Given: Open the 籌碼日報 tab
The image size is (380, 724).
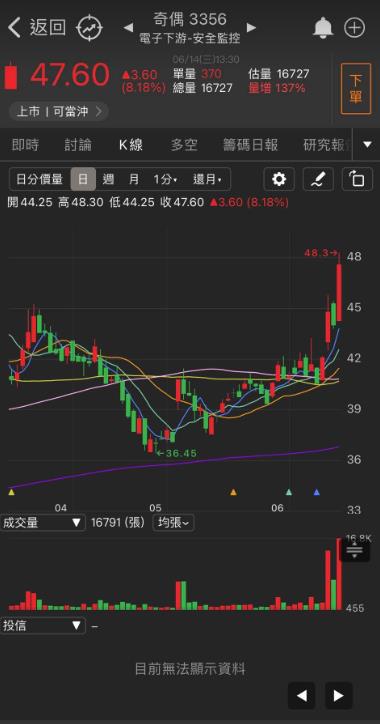Looking at the screenshot, I should [251, 145].
